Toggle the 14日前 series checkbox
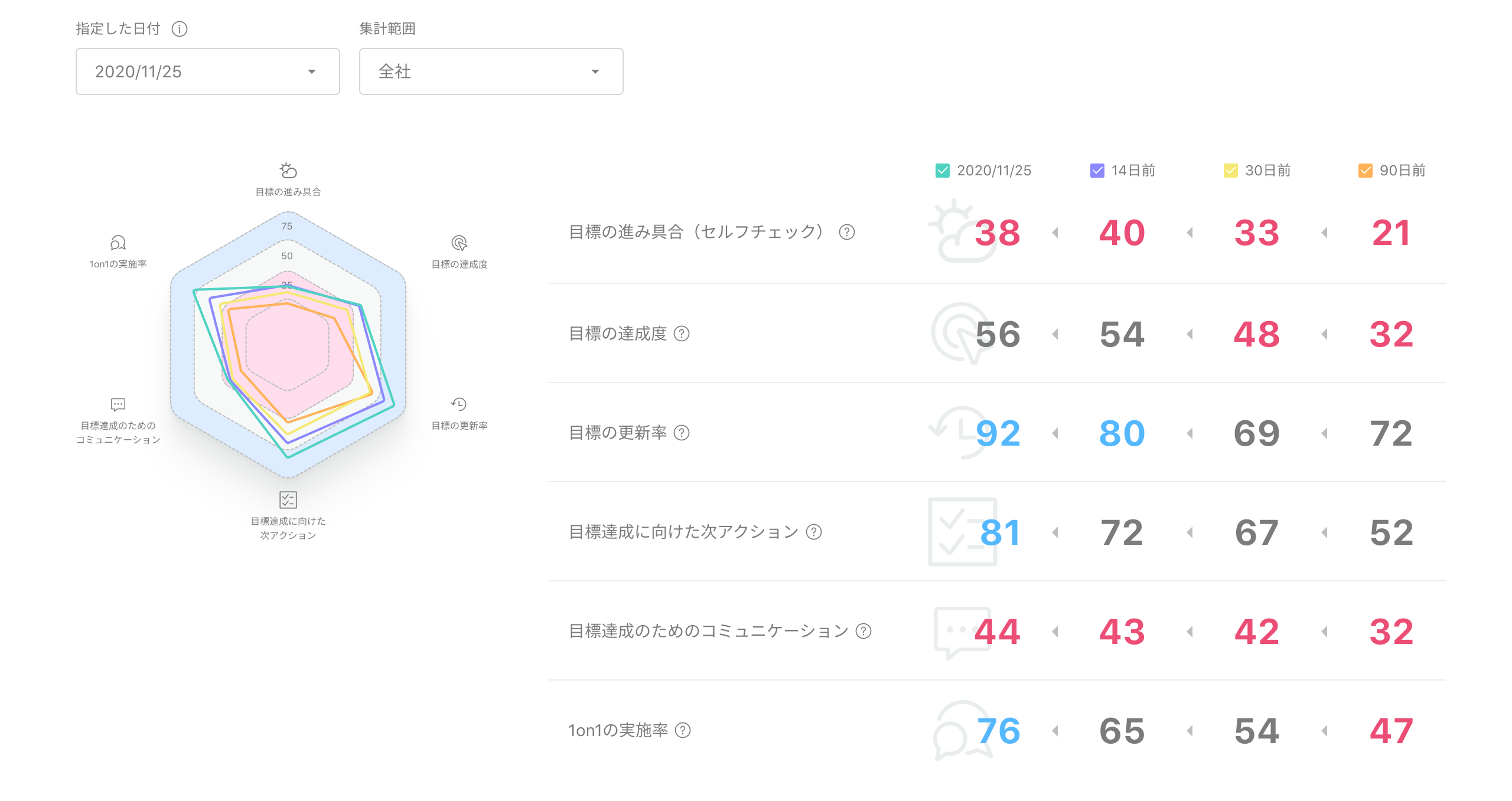The image size is (1512, 801). (x=1097, y=171)
